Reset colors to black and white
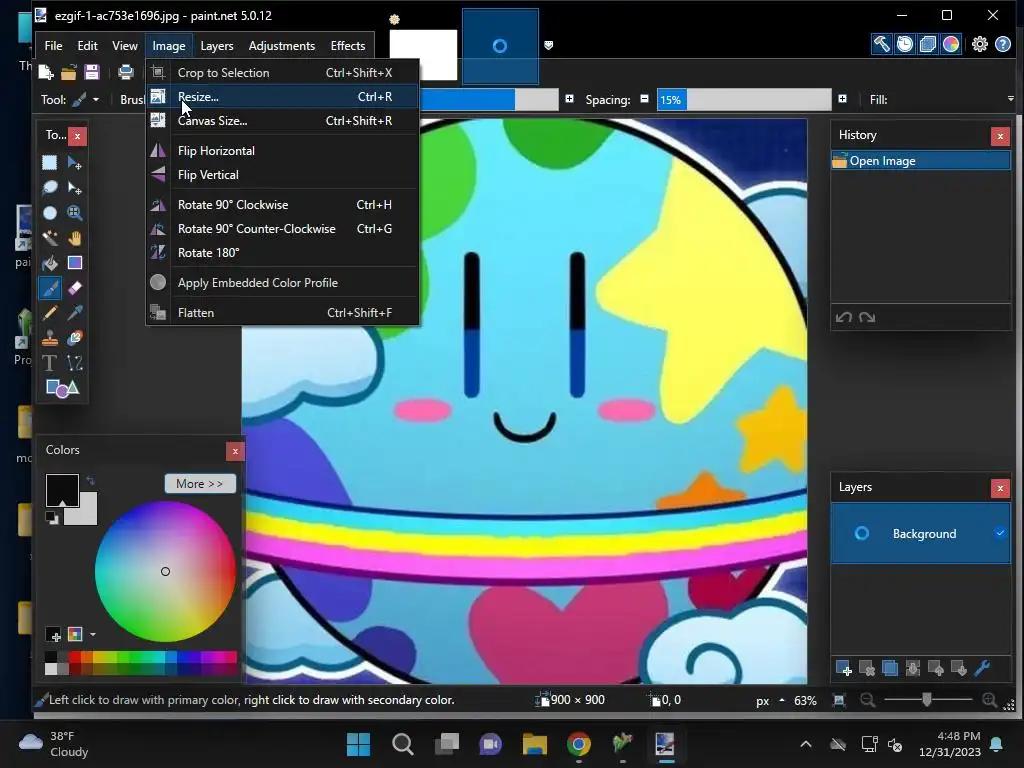This screenshot has width=1024, height=768. (52, 519)
